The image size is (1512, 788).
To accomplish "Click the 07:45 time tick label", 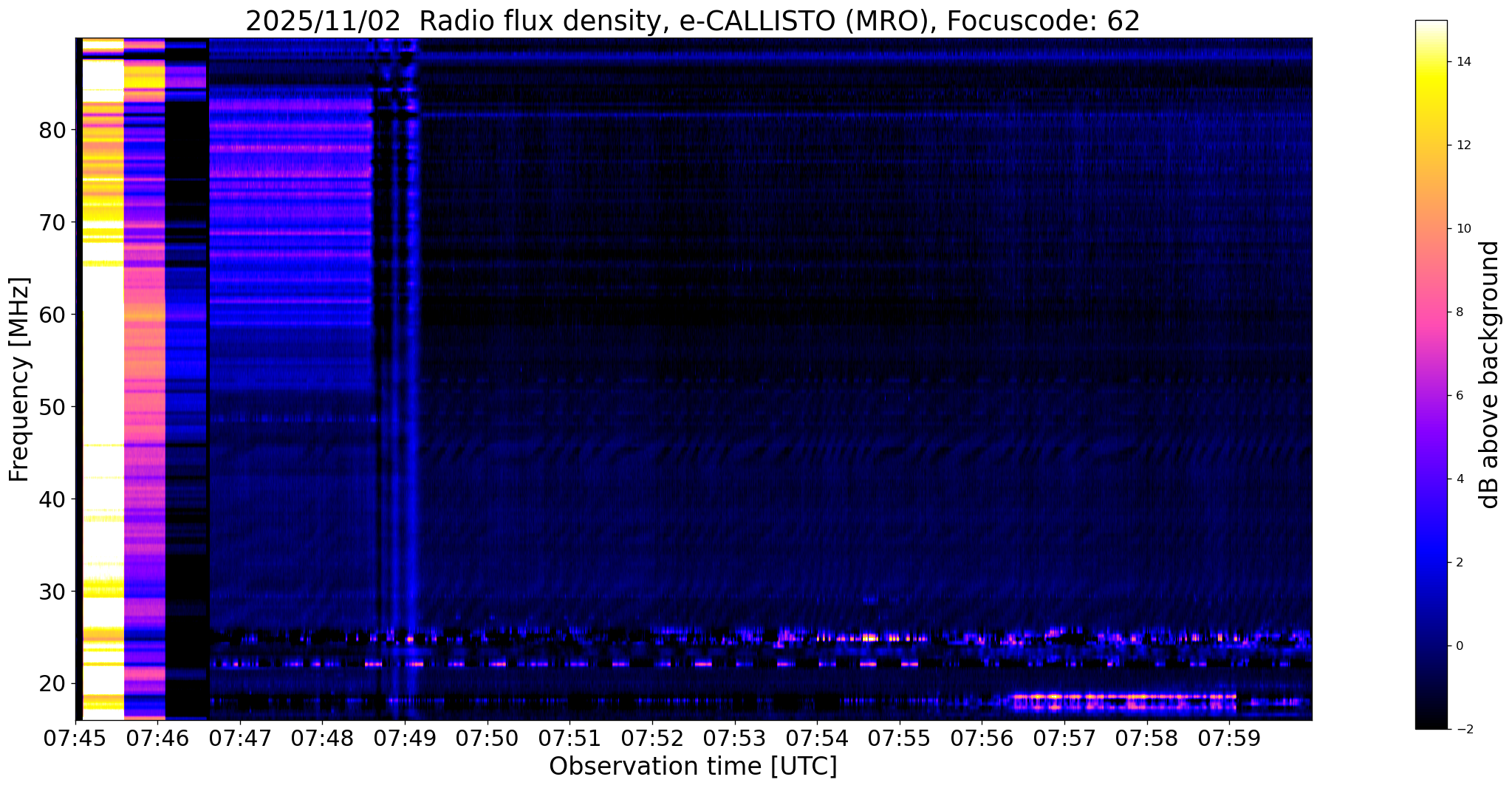I will tap(75, 738).
